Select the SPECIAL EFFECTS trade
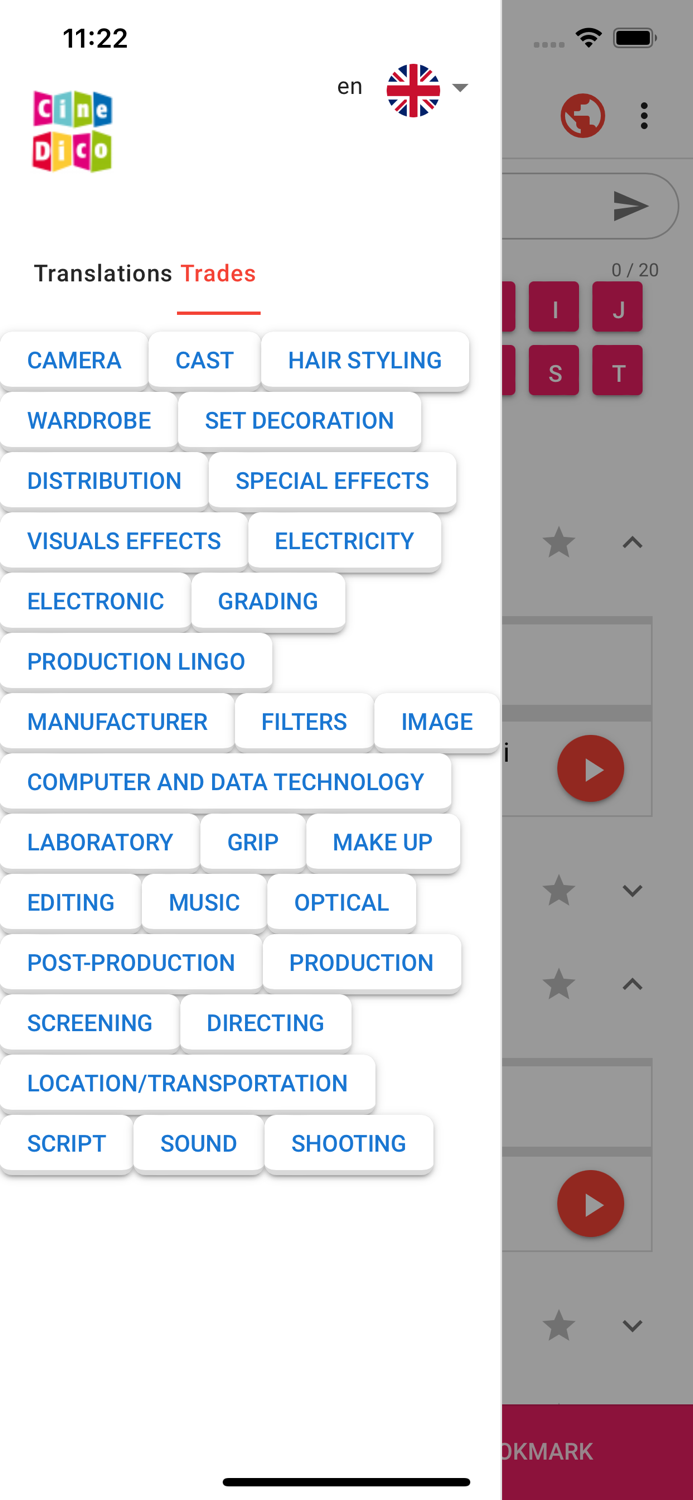This screenshot has height=1500, width=693. [332, 481]
